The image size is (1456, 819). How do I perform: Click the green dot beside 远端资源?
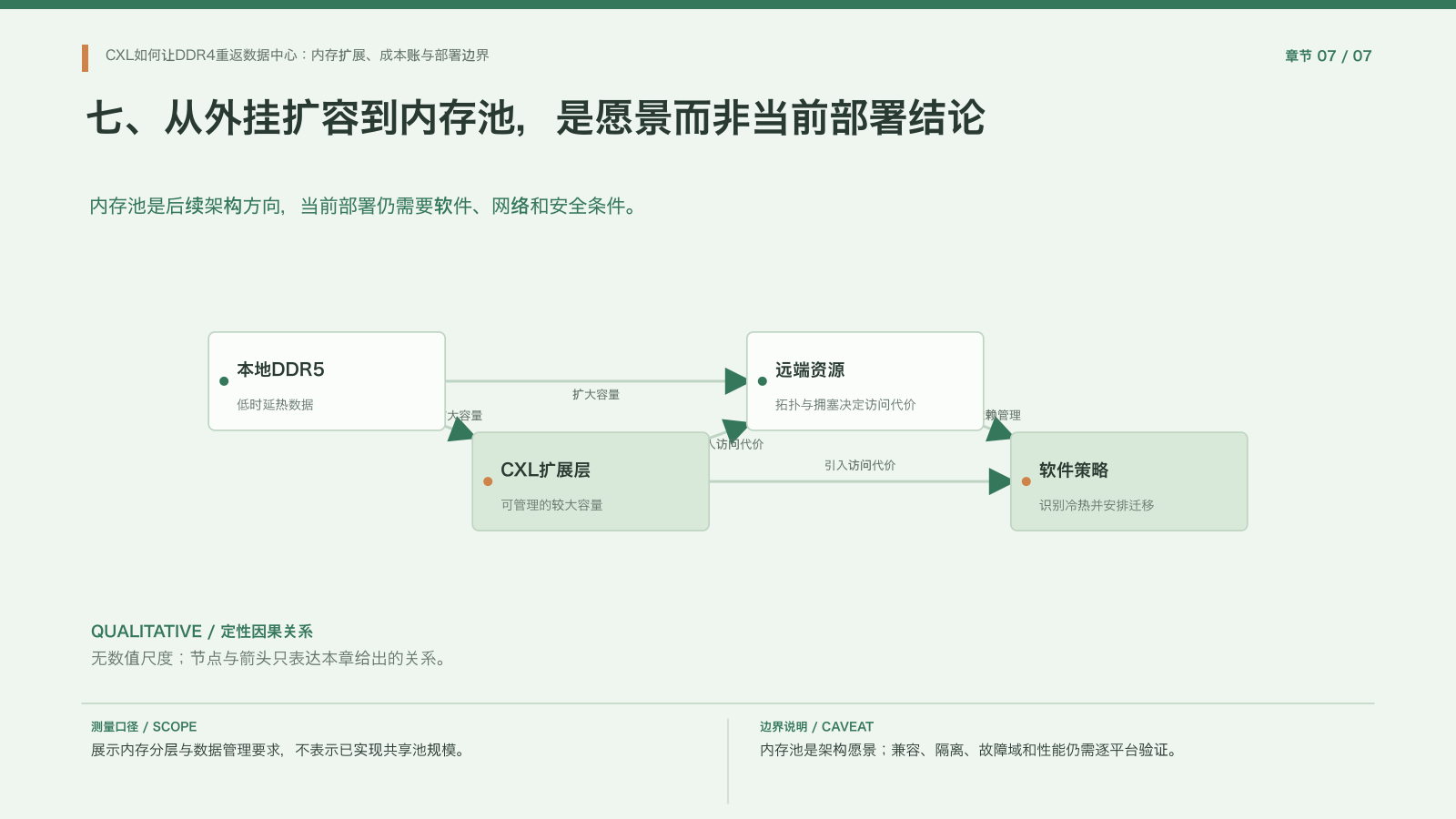coord(763,381)
